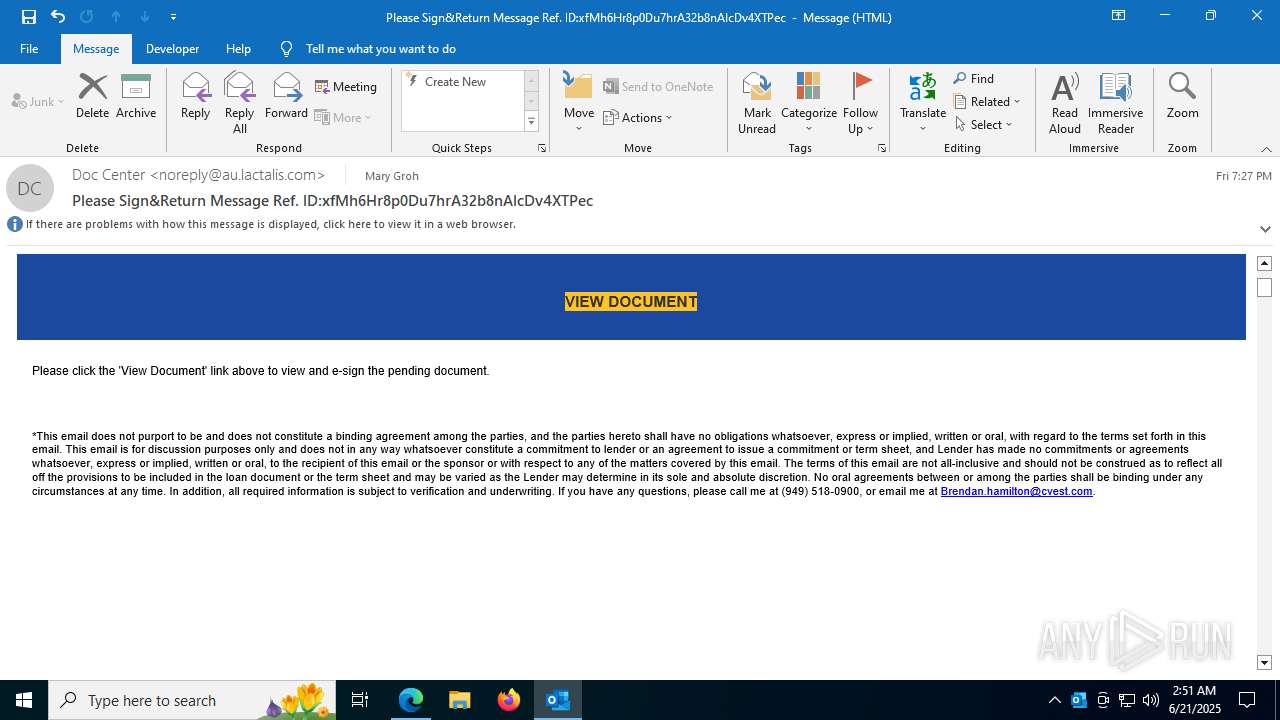Reply with a Meeting
The height and width of the screenshot is (720, 1280).
(346, 87)
